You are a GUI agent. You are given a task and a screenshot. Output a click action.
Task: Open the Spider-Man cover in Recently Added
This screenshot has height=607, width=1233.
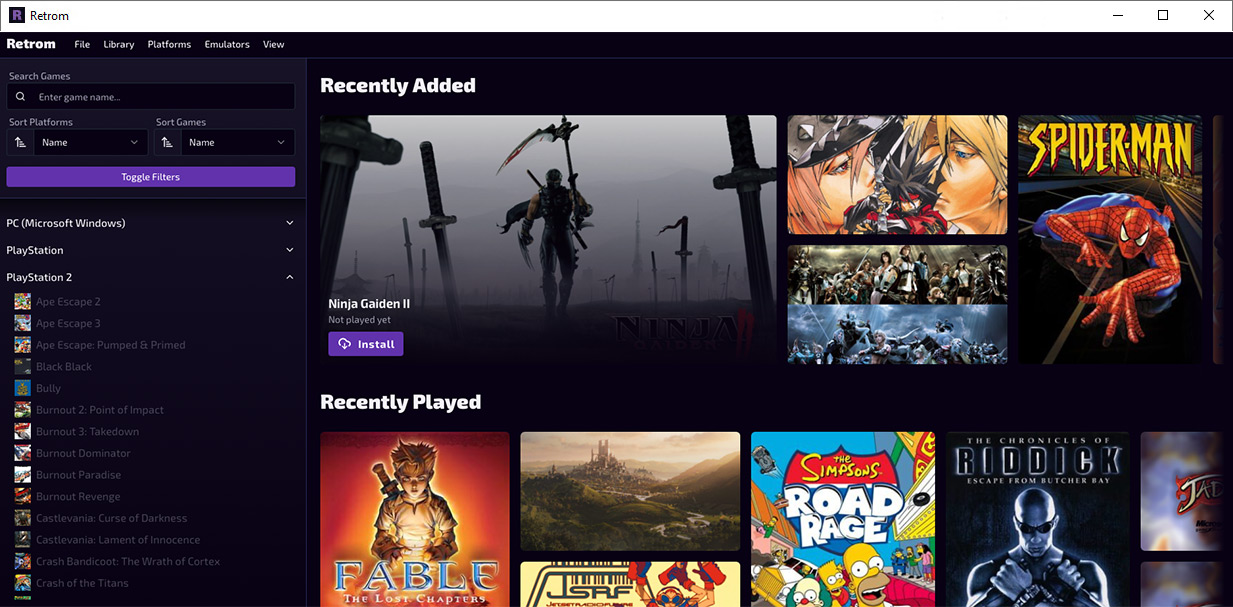(x=1110, y=239)
